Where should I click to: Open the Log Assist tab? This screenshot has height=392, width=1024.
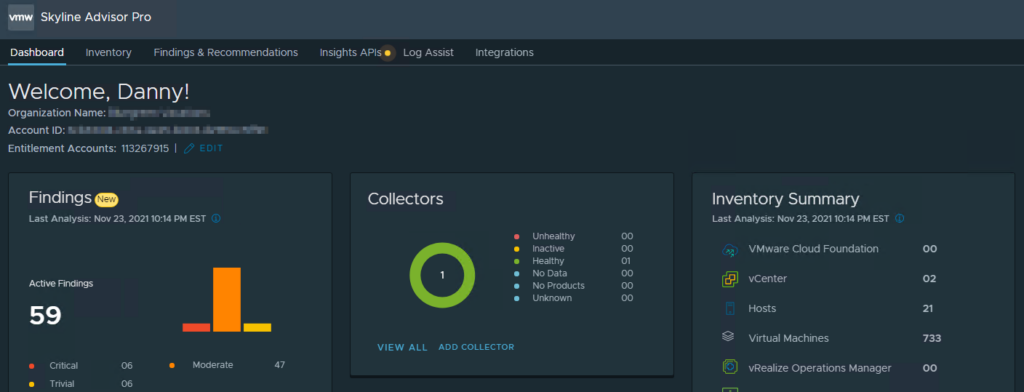tap(428, 52)
